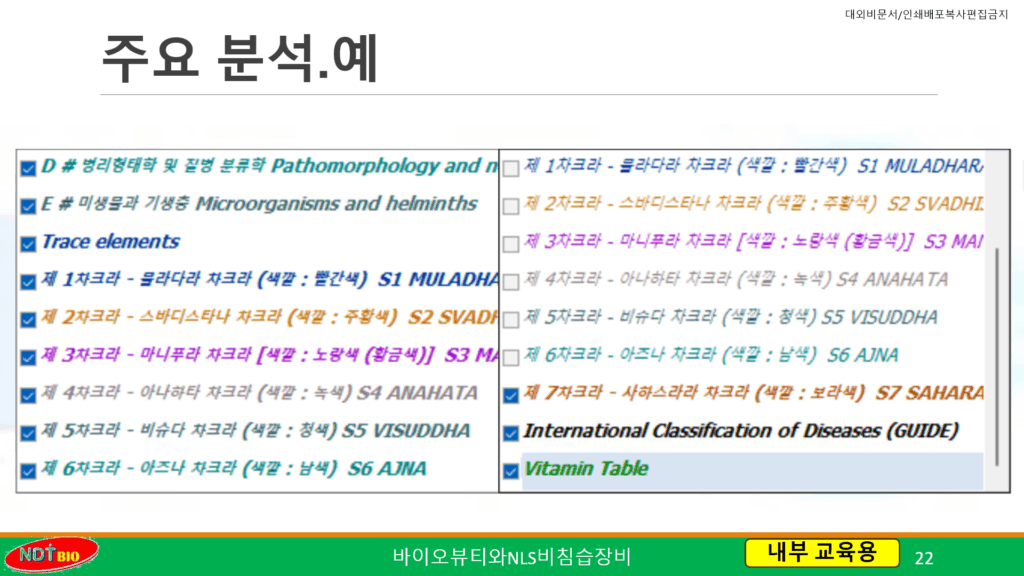1024x576 pixels.
Task: Select the Vitamin Table list item
Action: point(586,469)
